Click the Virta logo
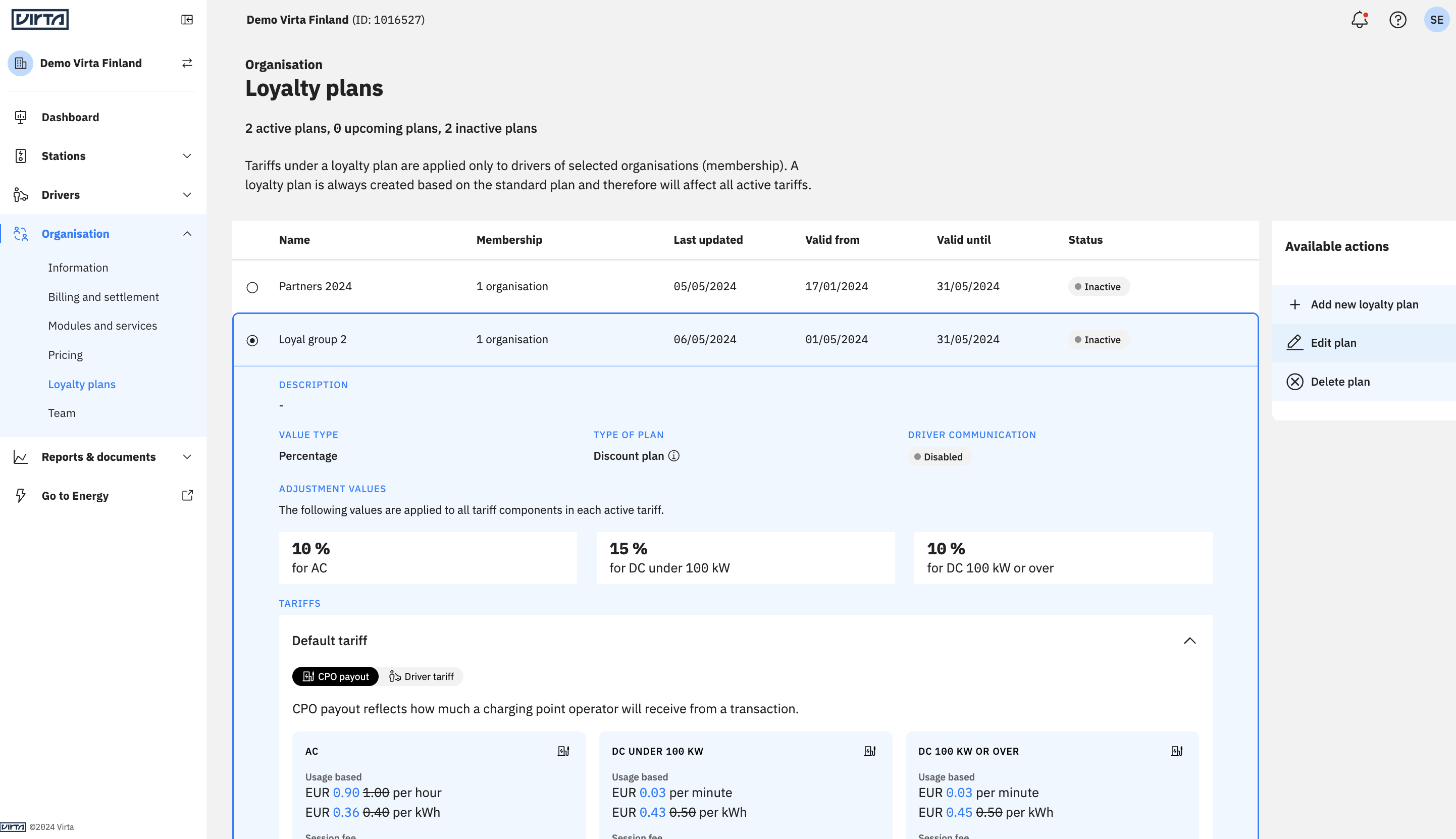The height and width of the screenshot is (839, 1456). pyautogui.click(x=40, y=19)
